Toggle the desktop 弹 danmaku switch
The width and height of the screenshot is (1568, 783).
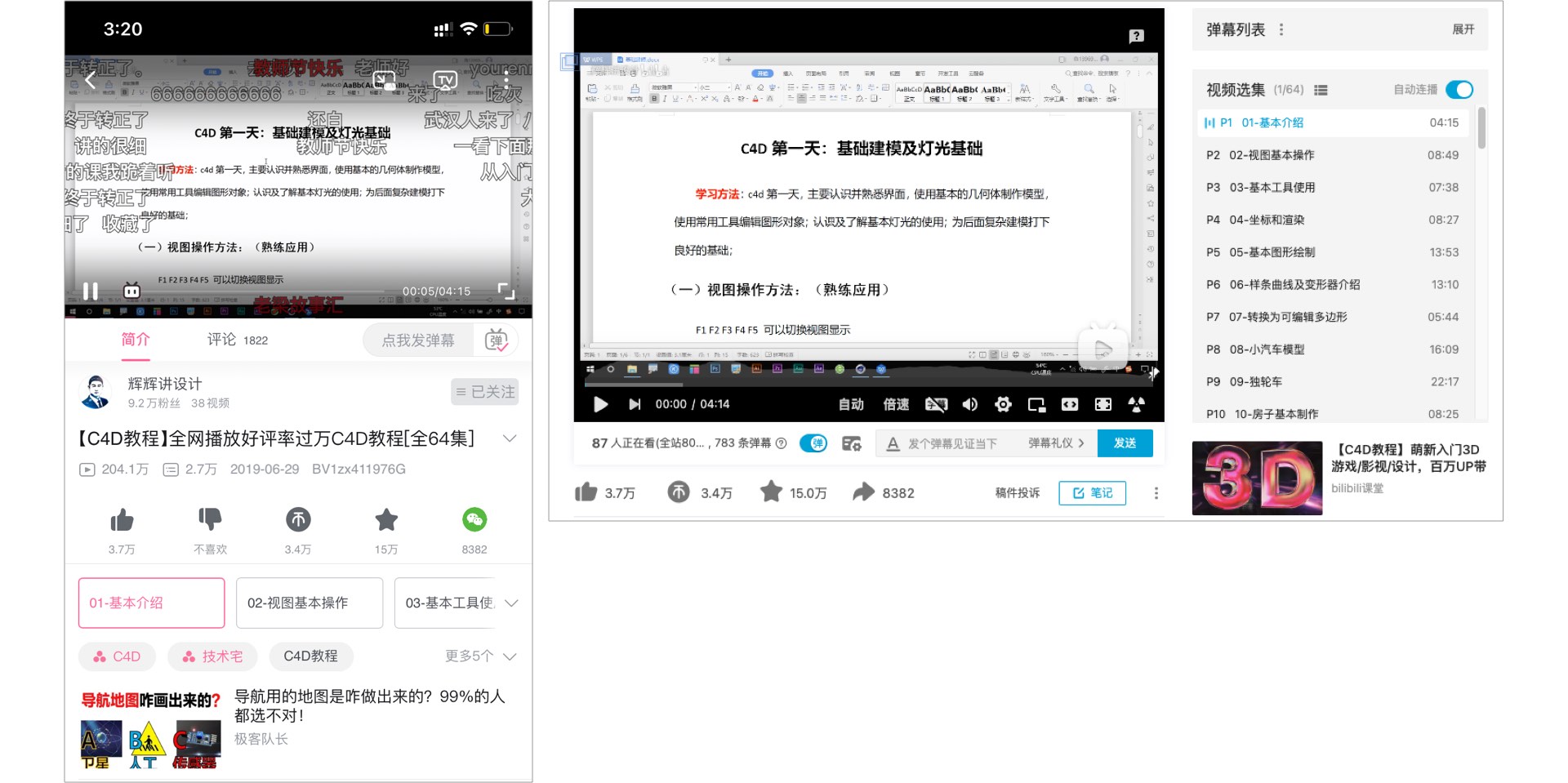813,443
